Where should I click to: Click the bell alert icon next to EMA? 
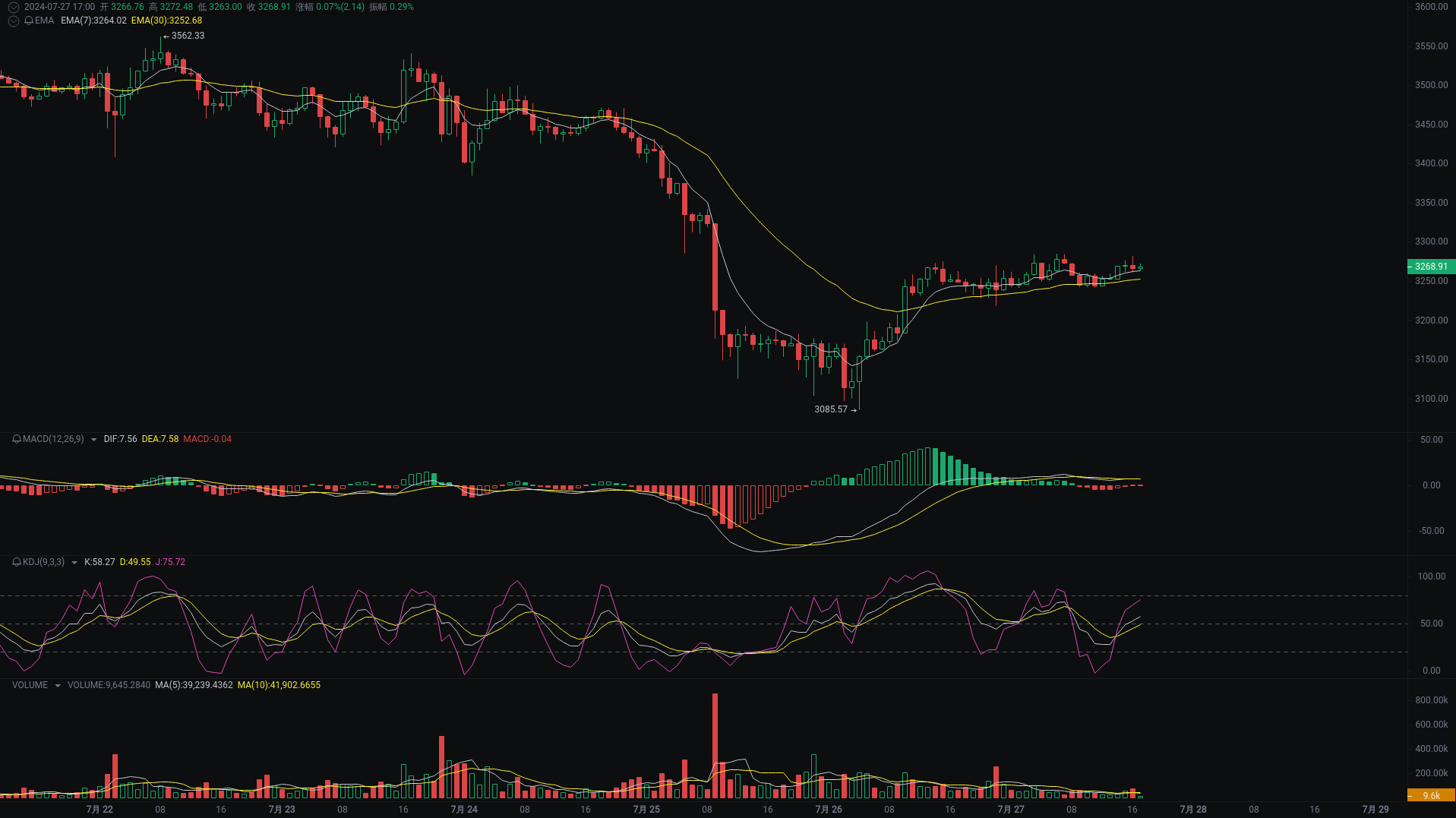[x=28, y=21]
